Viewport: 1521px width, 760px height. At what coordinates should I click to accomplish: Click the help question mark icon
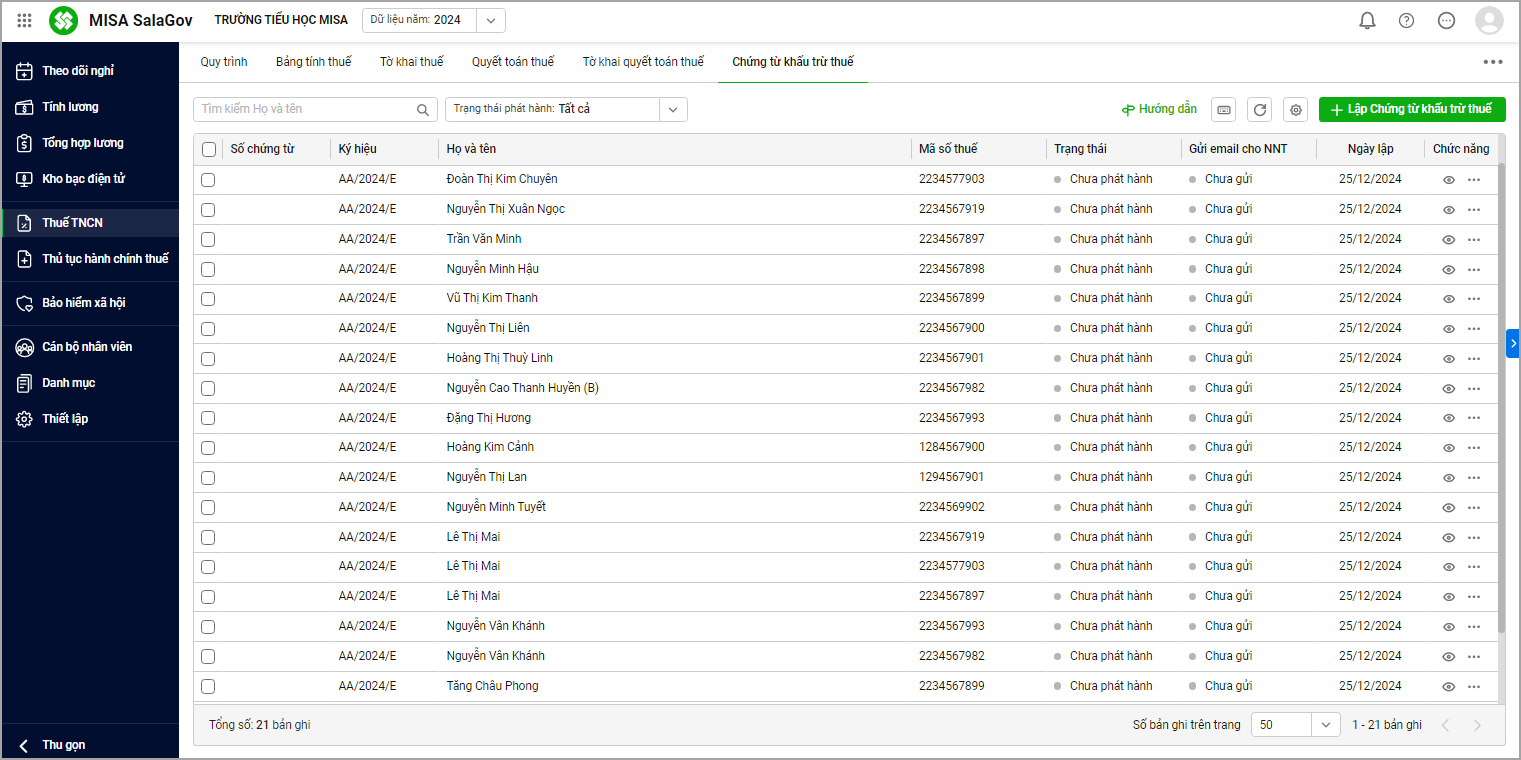tap(1406, 21)
